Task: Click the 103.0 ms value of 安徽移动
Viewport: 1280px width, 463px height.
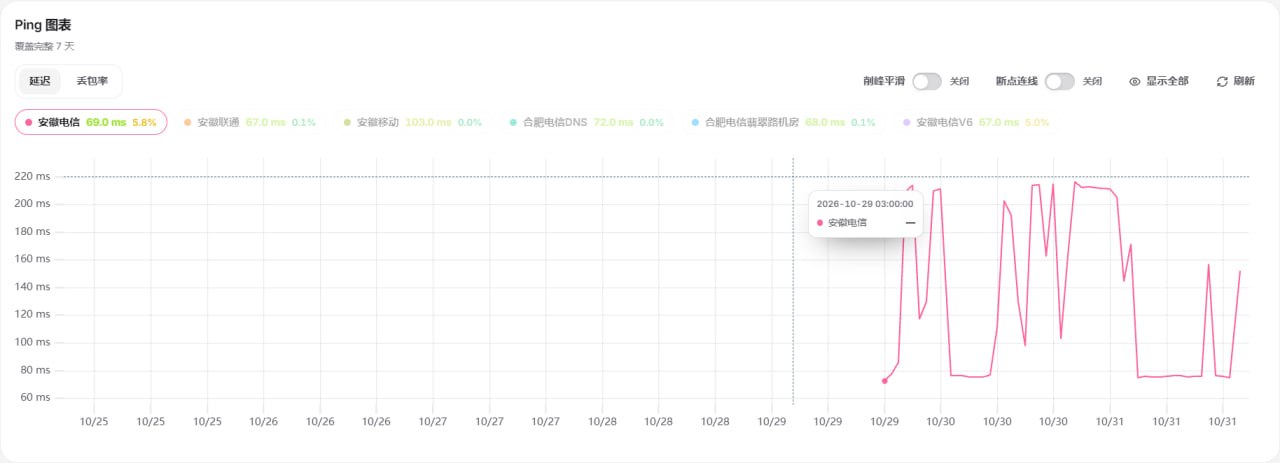Action: point(429,122)
